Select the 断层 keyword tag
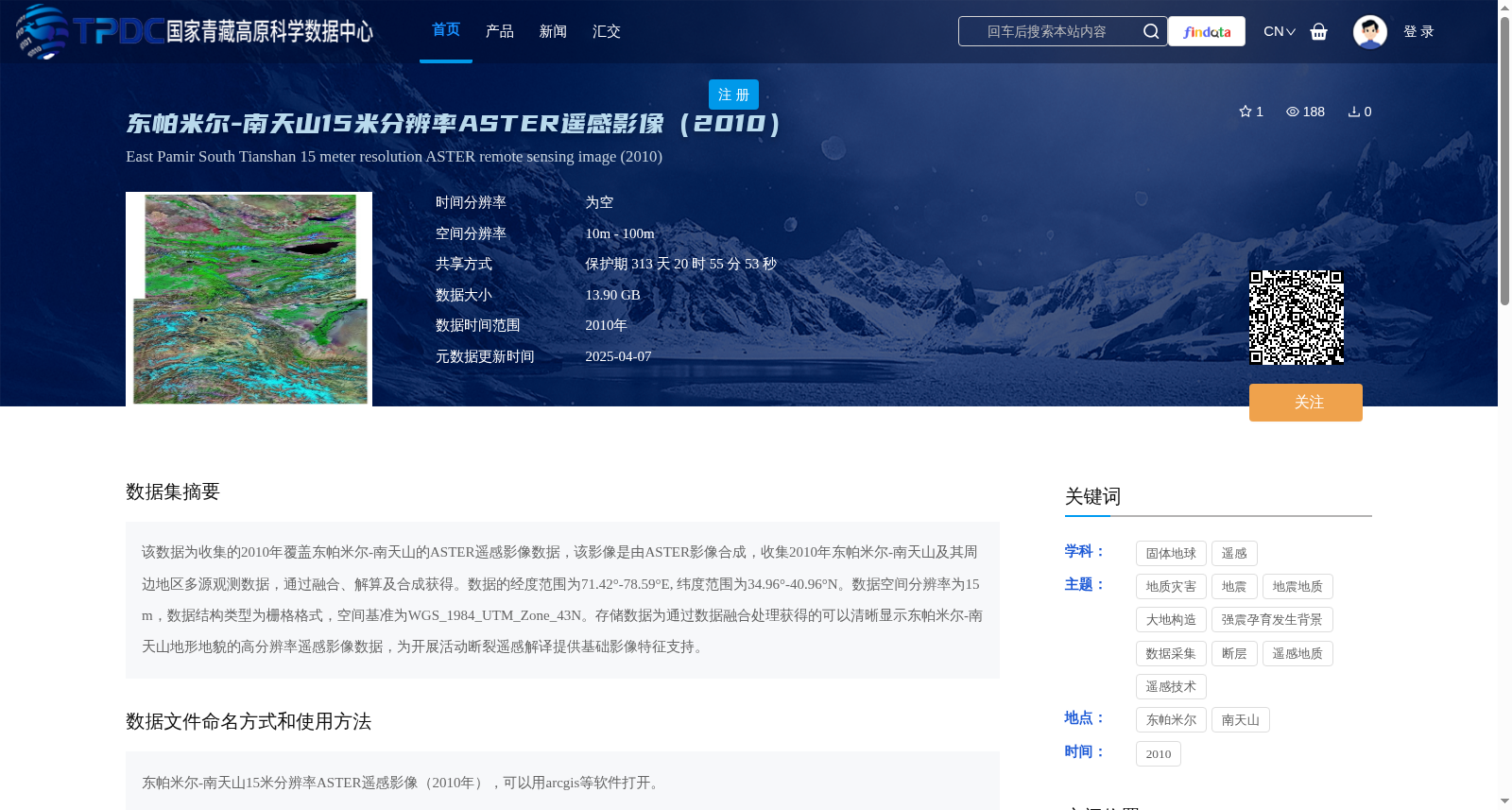 click(1234, 654)
